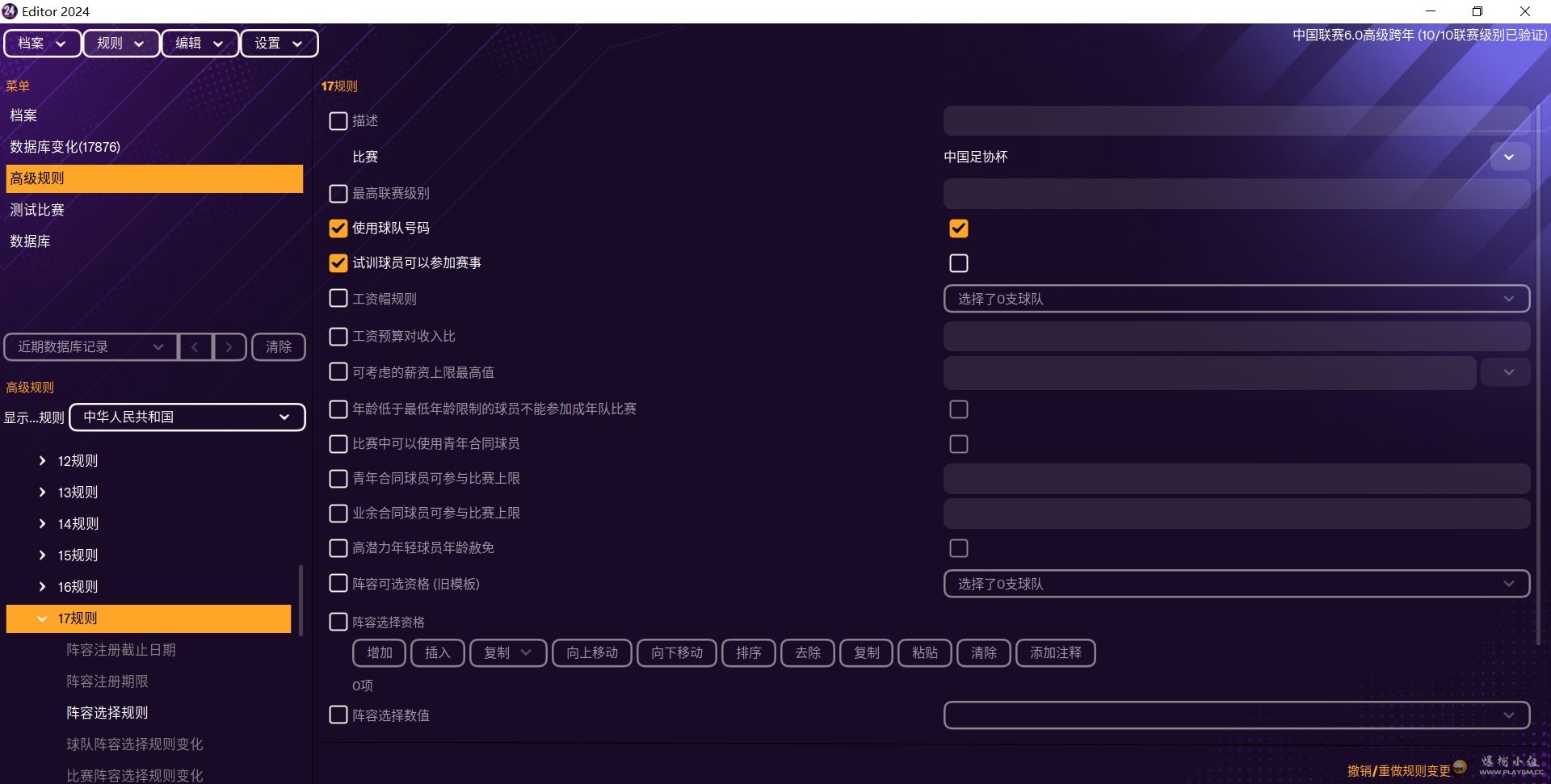Expand the 12规则 tree node arrow

click(43, 461)
